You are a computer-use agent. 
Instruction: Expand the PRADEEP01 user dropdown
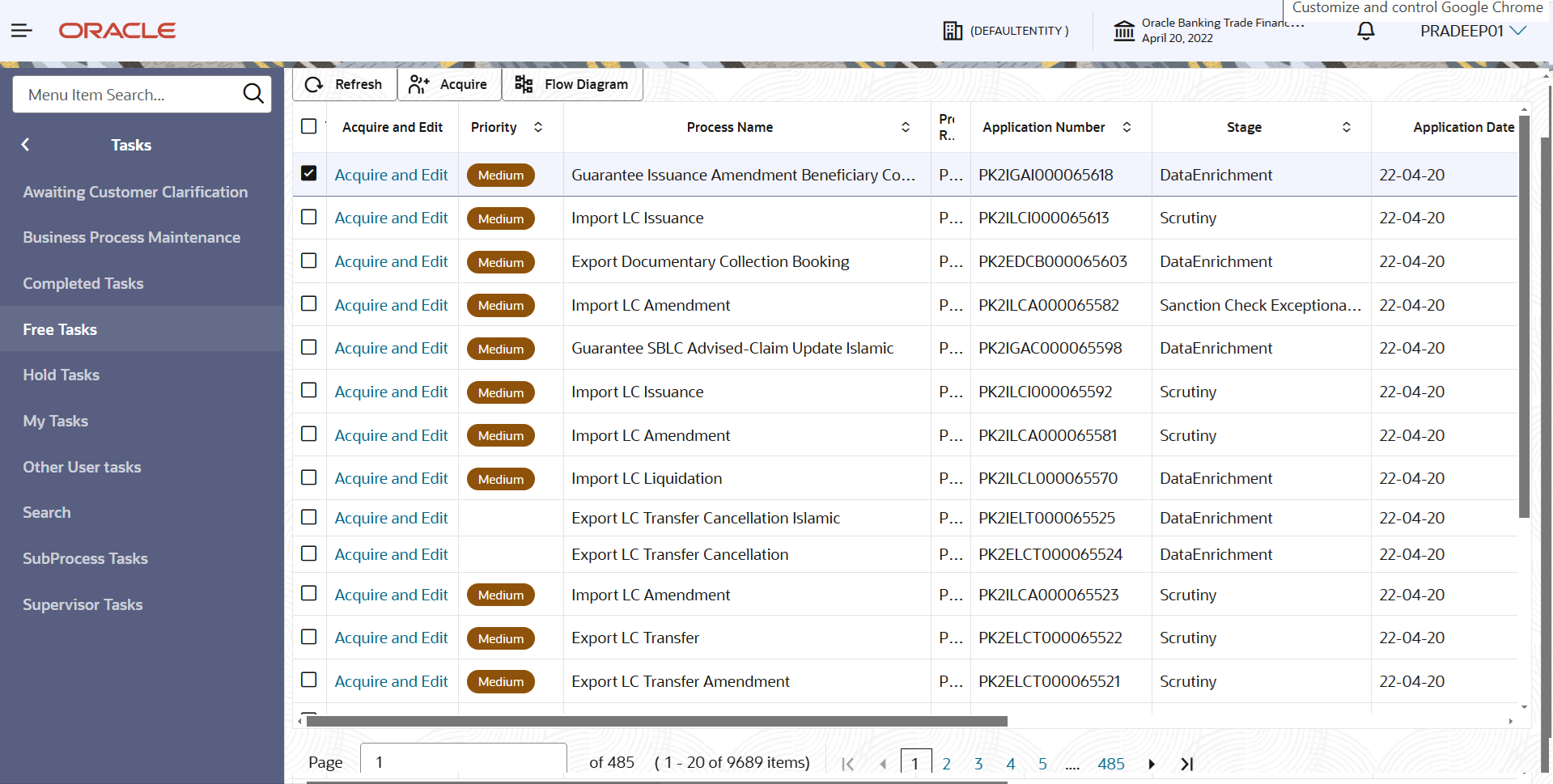point(1473,31)
